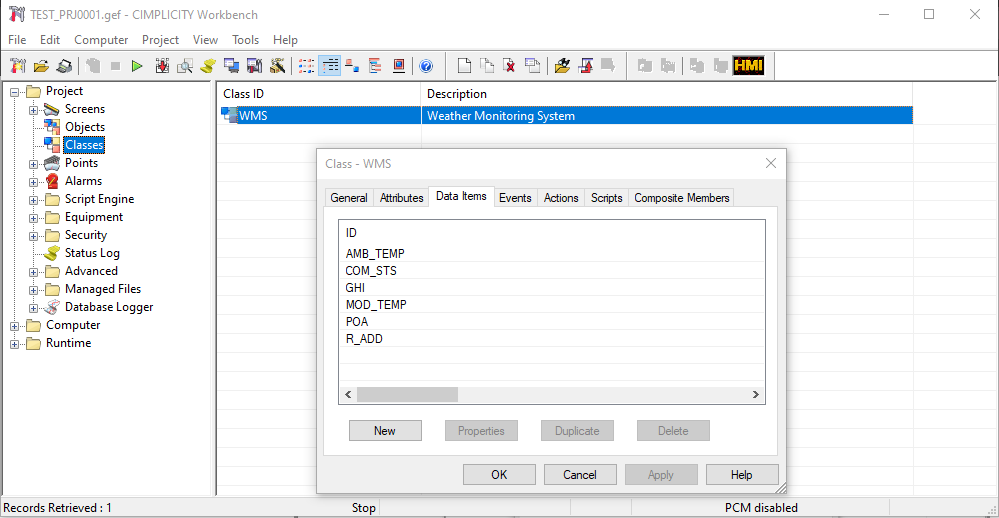Select the AMB_TEMP data item
This screenshot has height=518, width=999.
(x=375, y=254)
